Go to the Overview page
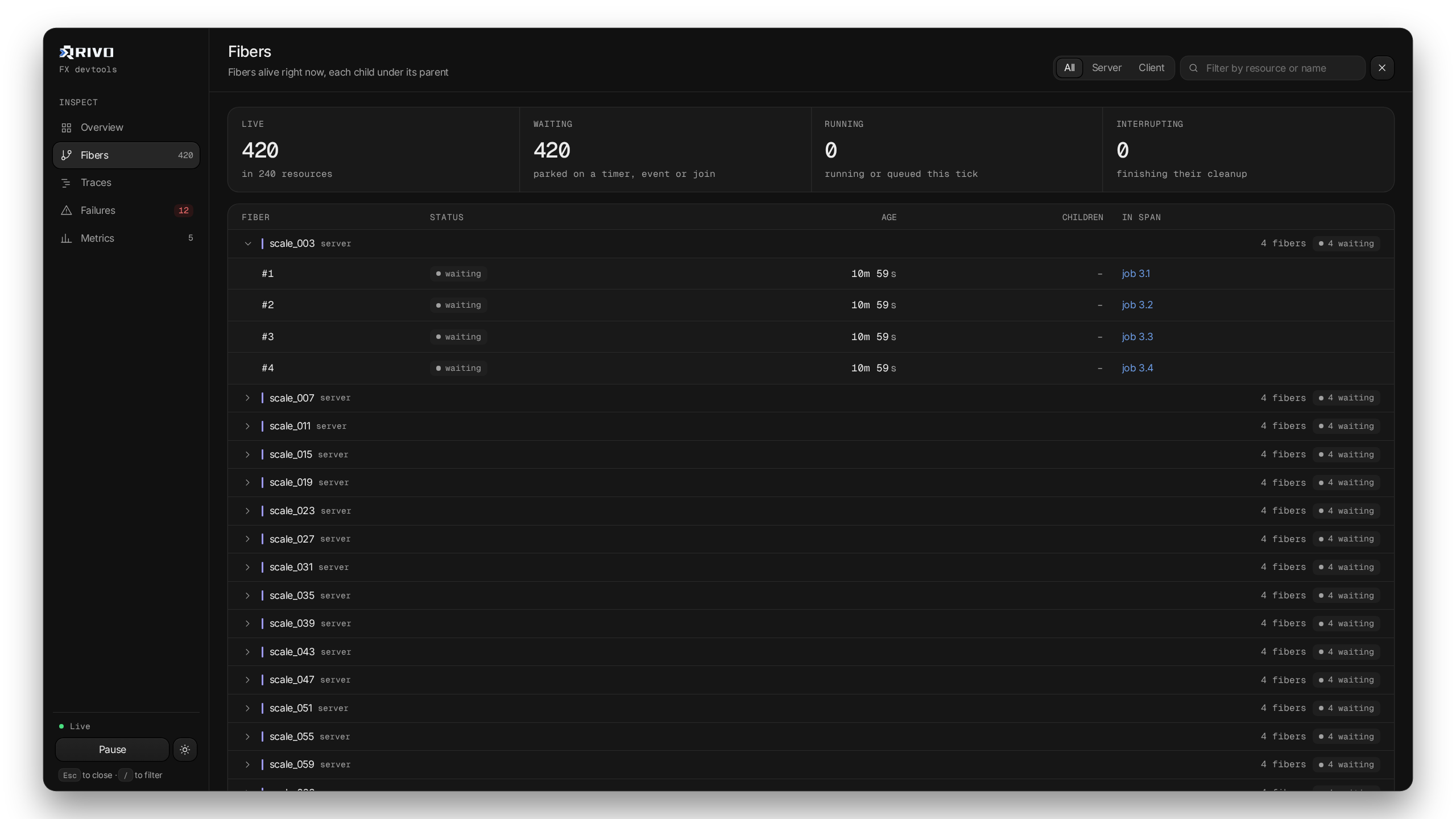This screenshot has height=819, width=1456. pyautogui.click(x=126, y=127)
